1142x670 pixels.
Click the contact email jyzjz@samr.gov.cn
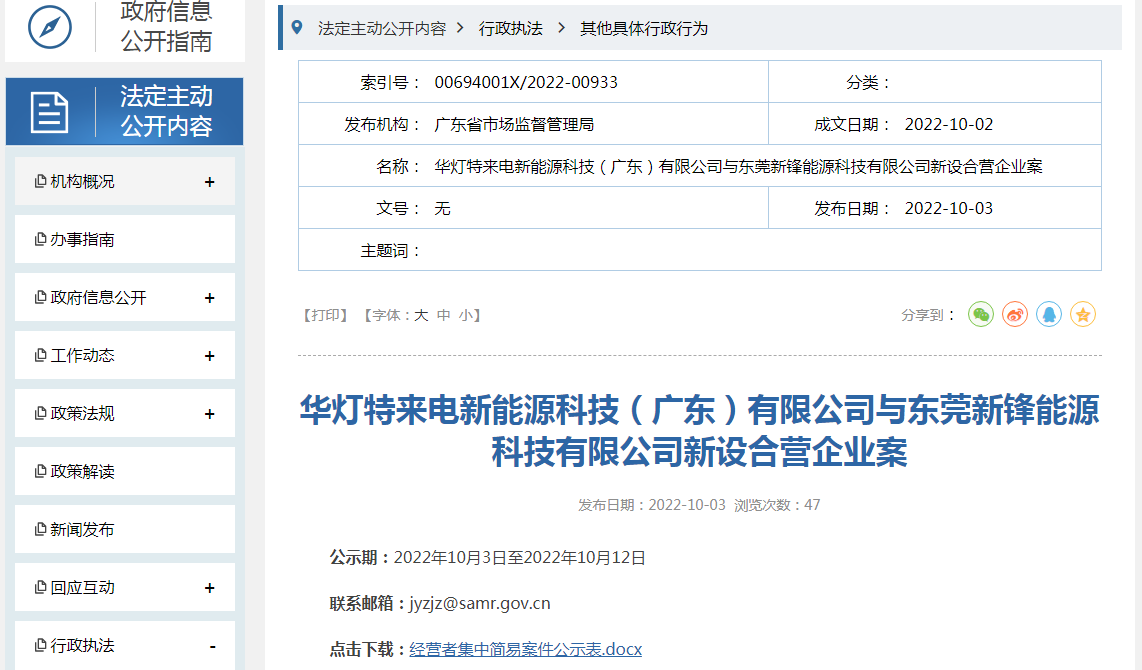coord(479,604)
